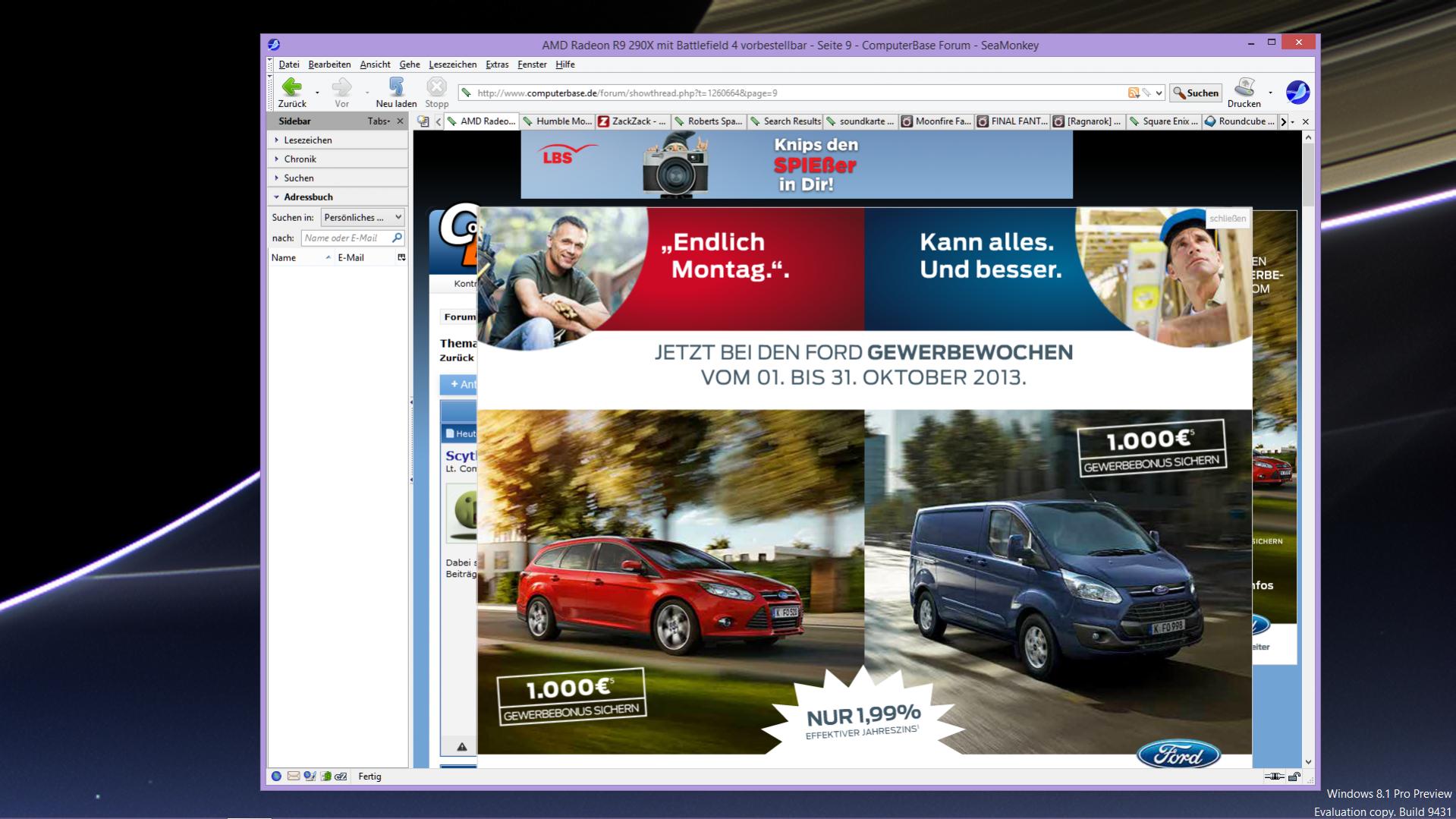Screen dimensions: 1456x819
Task: Switch to the Square Enix tab
Action: point(1164,121)
